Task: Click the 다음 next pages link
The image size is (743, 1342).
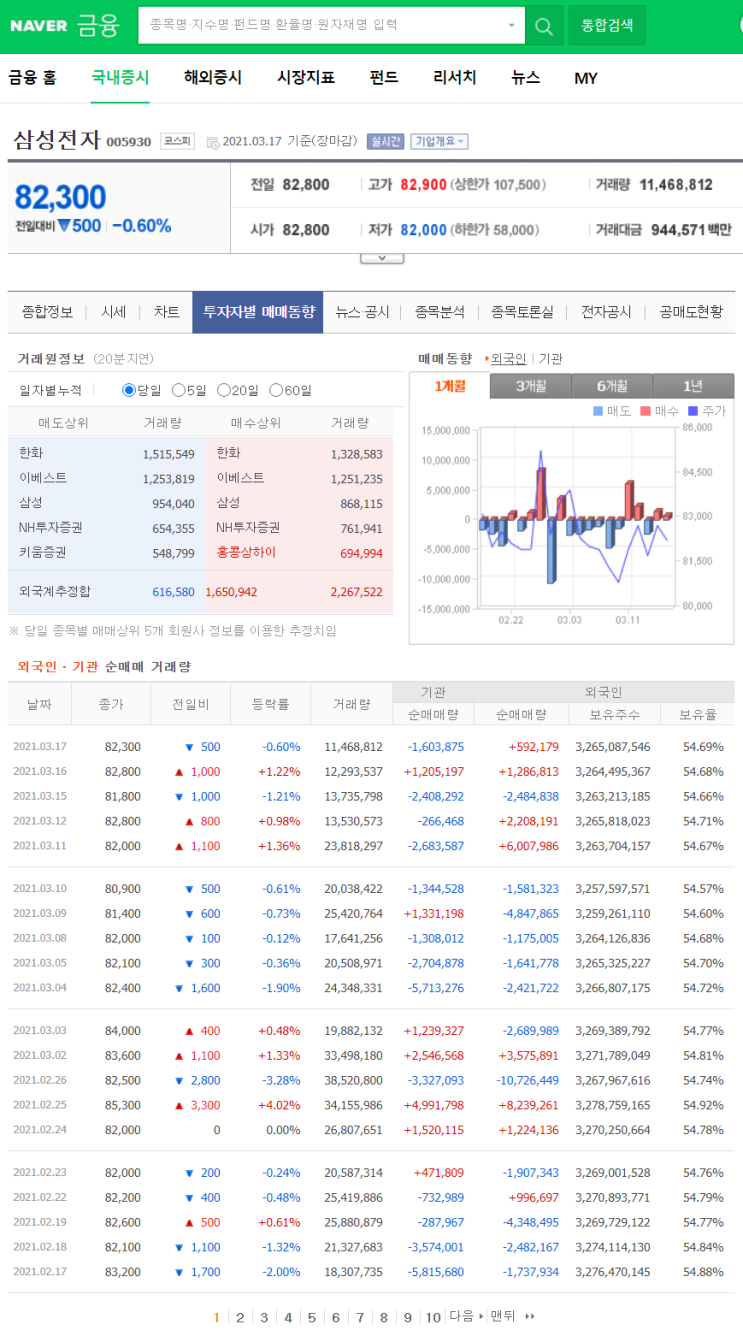Action: tap(466, 1316)
